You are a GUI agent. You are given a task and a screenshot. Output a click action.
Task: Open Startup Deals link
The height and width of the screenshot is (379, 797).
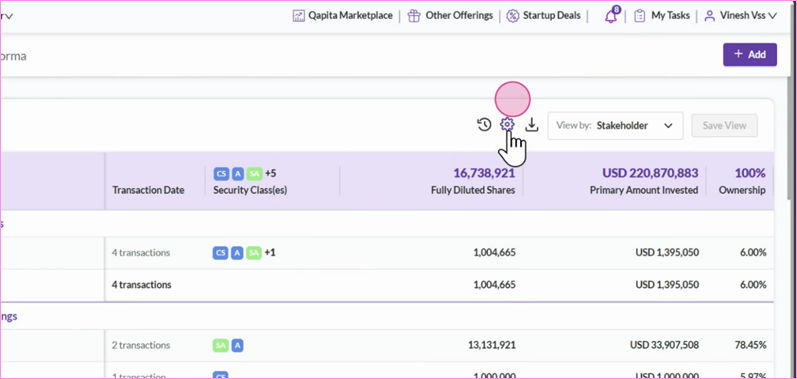(x=551, y=16)
